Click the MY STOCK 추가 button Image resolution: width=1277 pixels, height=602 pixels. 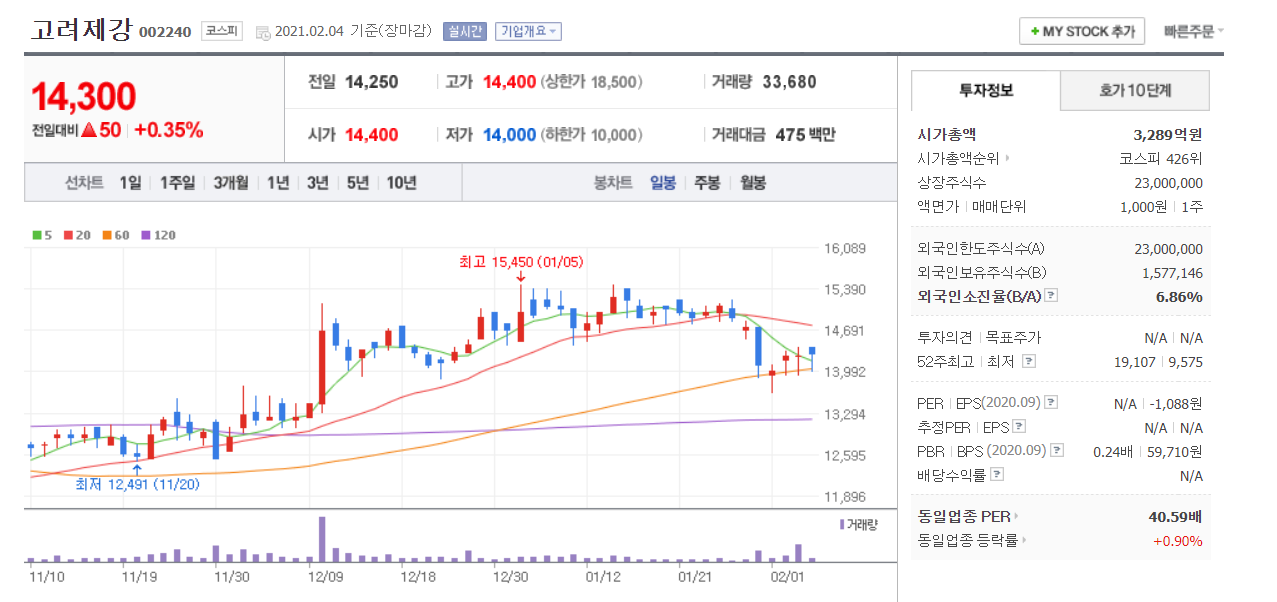[x=1081, y=31]
